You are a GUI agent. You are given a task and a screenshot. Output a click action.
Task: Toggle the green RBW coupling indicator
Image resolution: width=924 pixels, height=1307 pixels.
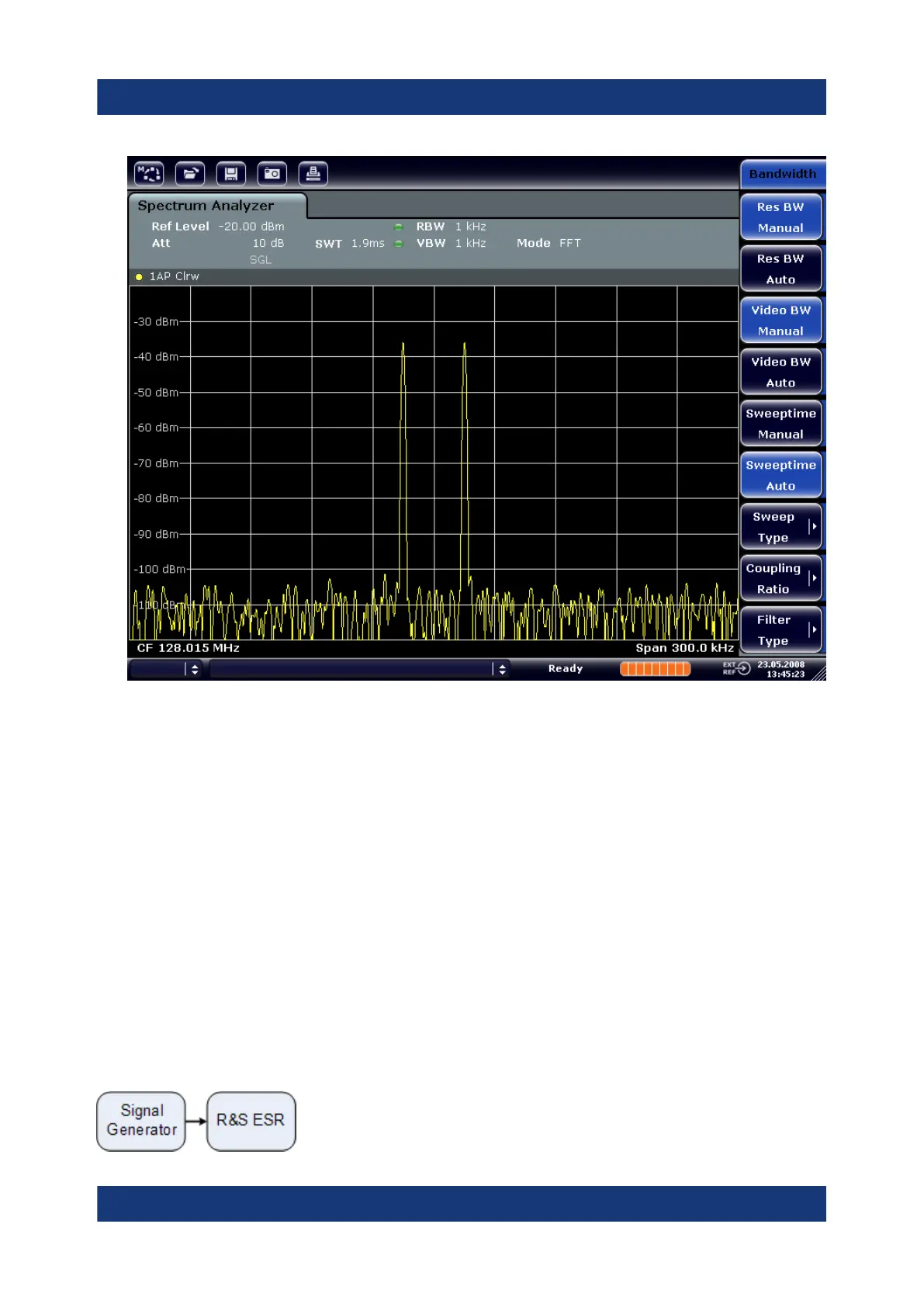coord(399,227)
